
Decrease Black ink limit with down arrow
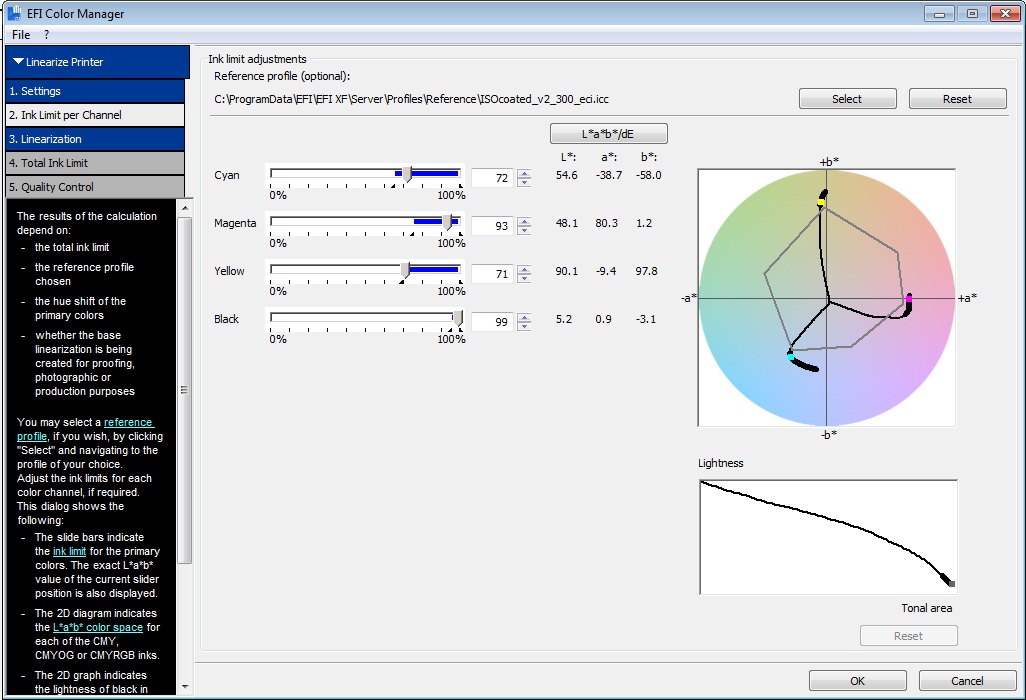[524, 326]
